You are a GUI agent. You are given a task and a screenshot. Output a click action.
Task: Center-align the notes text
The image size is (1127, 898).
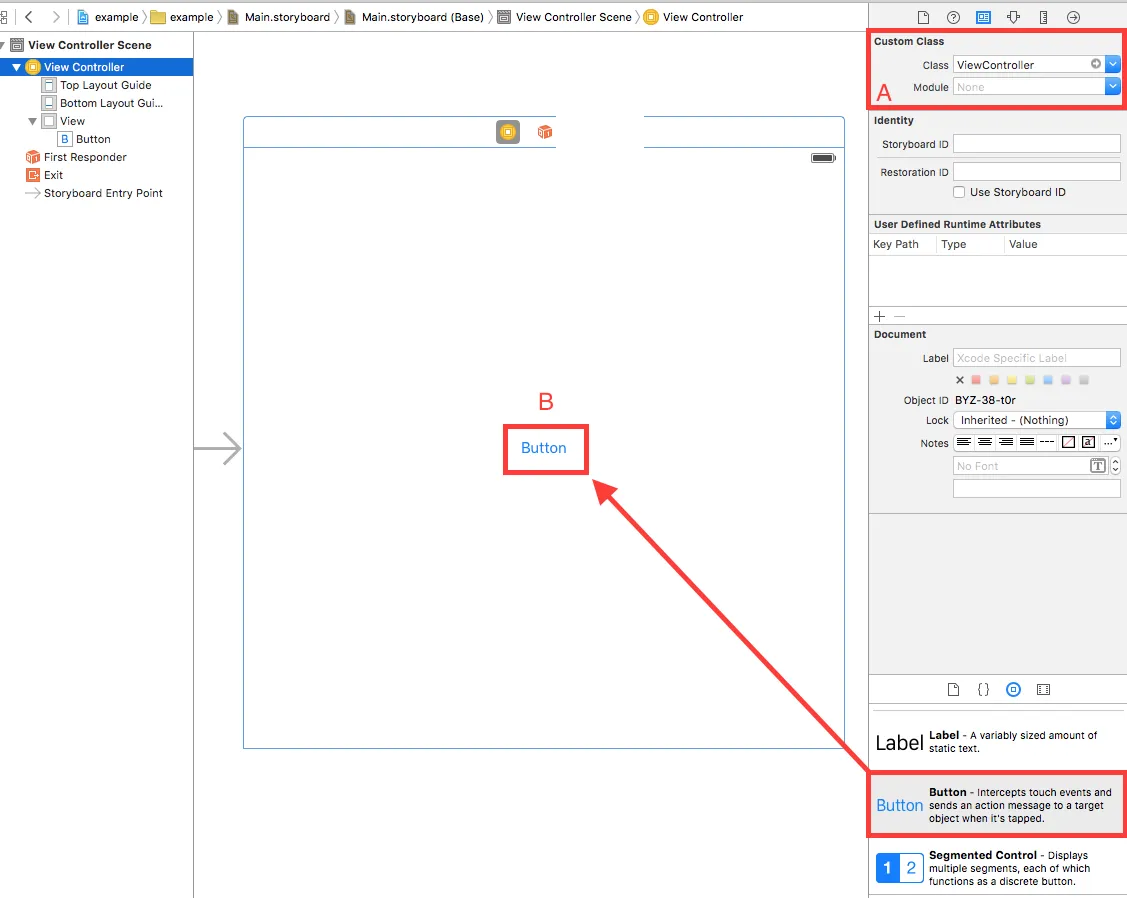[985, 442]
